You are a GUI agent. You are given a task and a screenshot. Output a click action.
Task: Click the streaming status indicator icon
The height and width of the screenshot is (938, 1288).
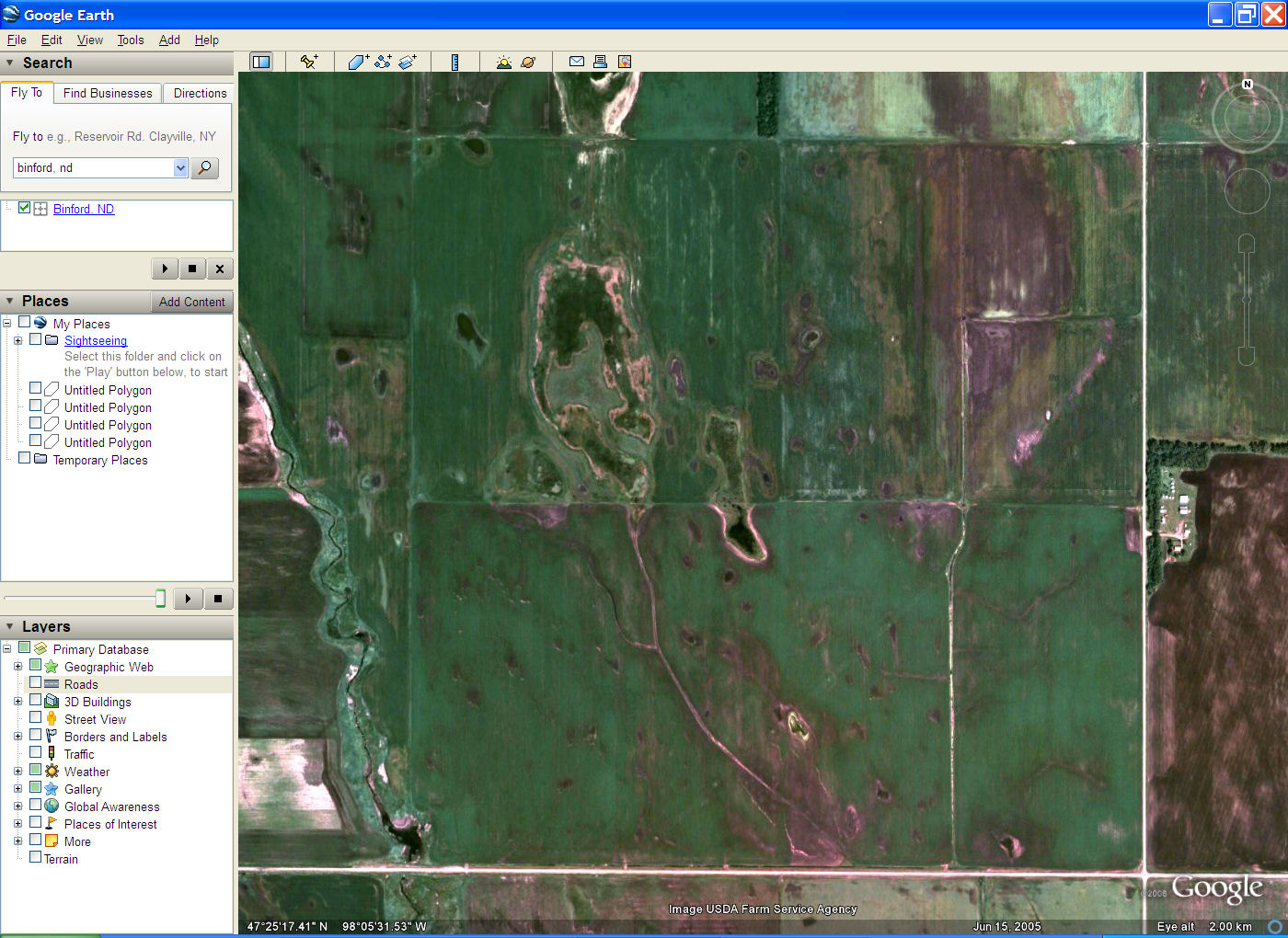1275,926
